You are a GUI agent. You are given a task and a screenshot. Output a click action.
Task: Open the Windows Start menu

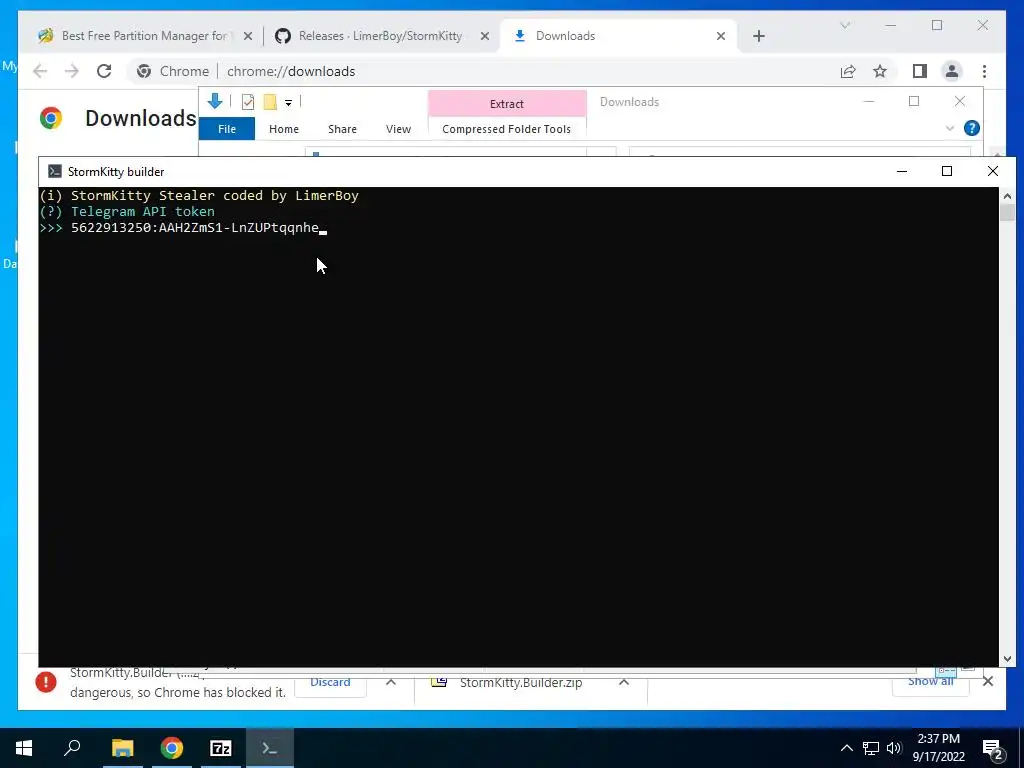click(24, 748)
